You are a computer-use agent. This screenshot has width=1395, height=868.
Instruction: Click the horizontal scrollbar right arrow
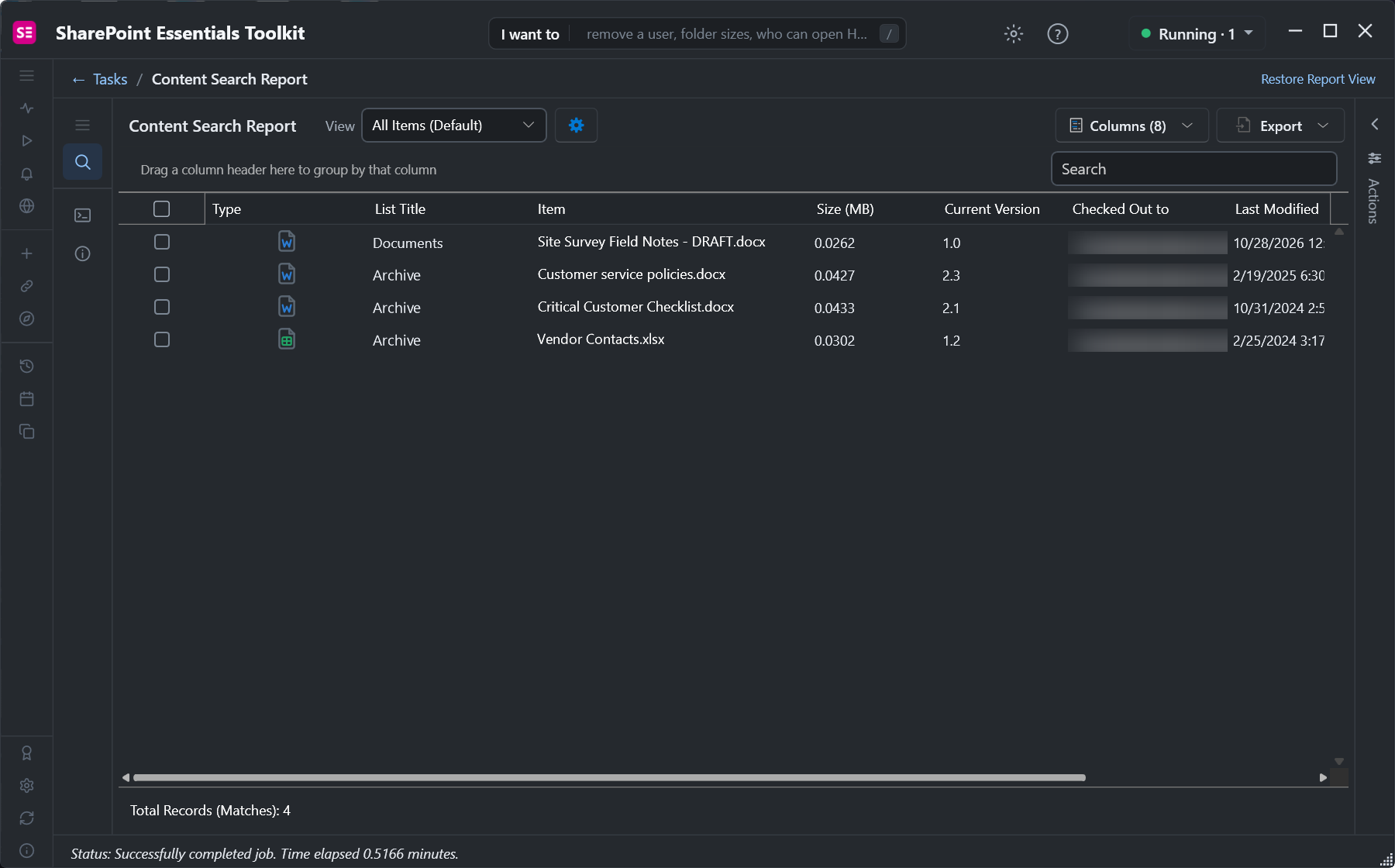coord(1323,777)
